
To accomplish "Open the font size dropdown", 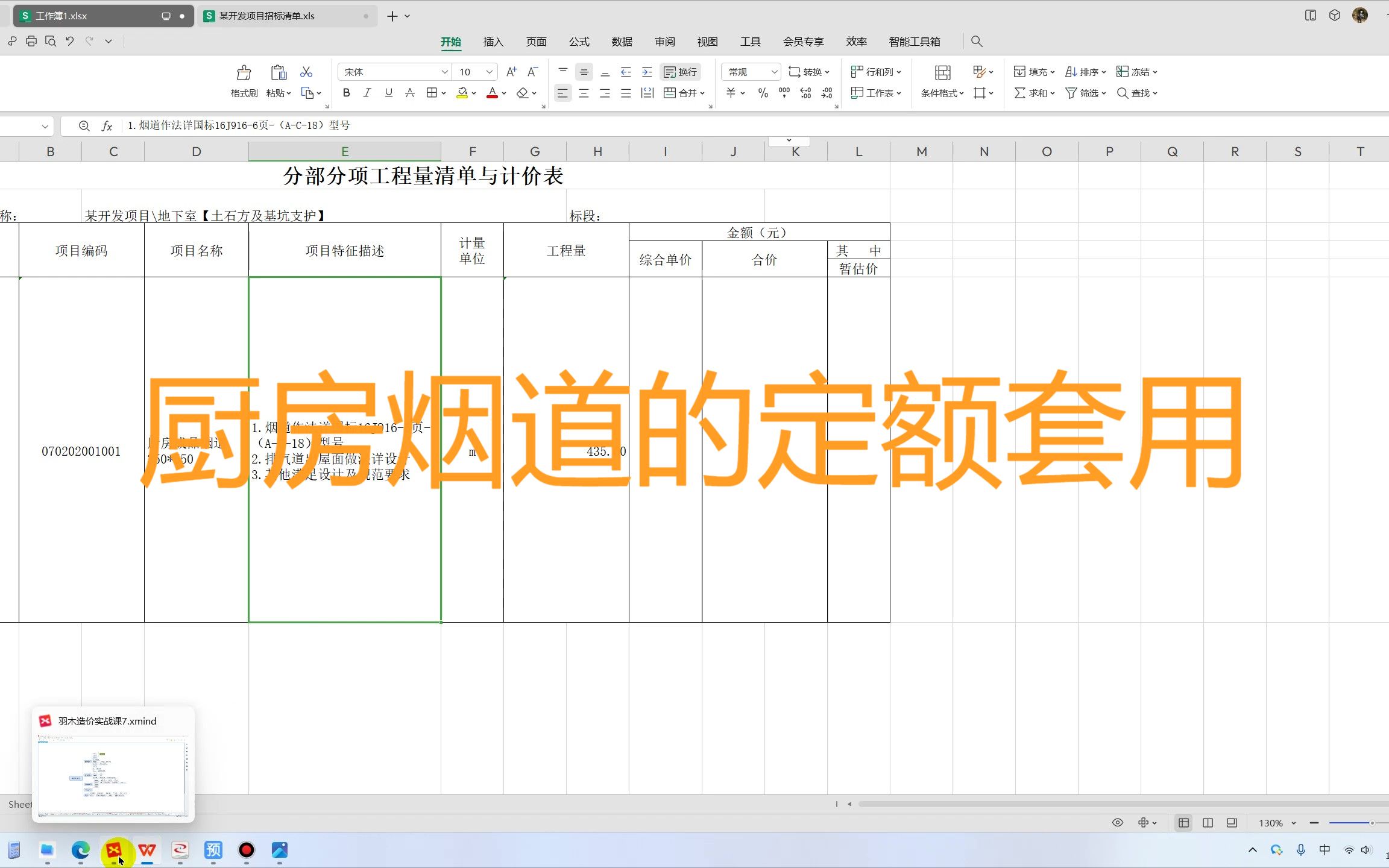I will coord(490,72).
